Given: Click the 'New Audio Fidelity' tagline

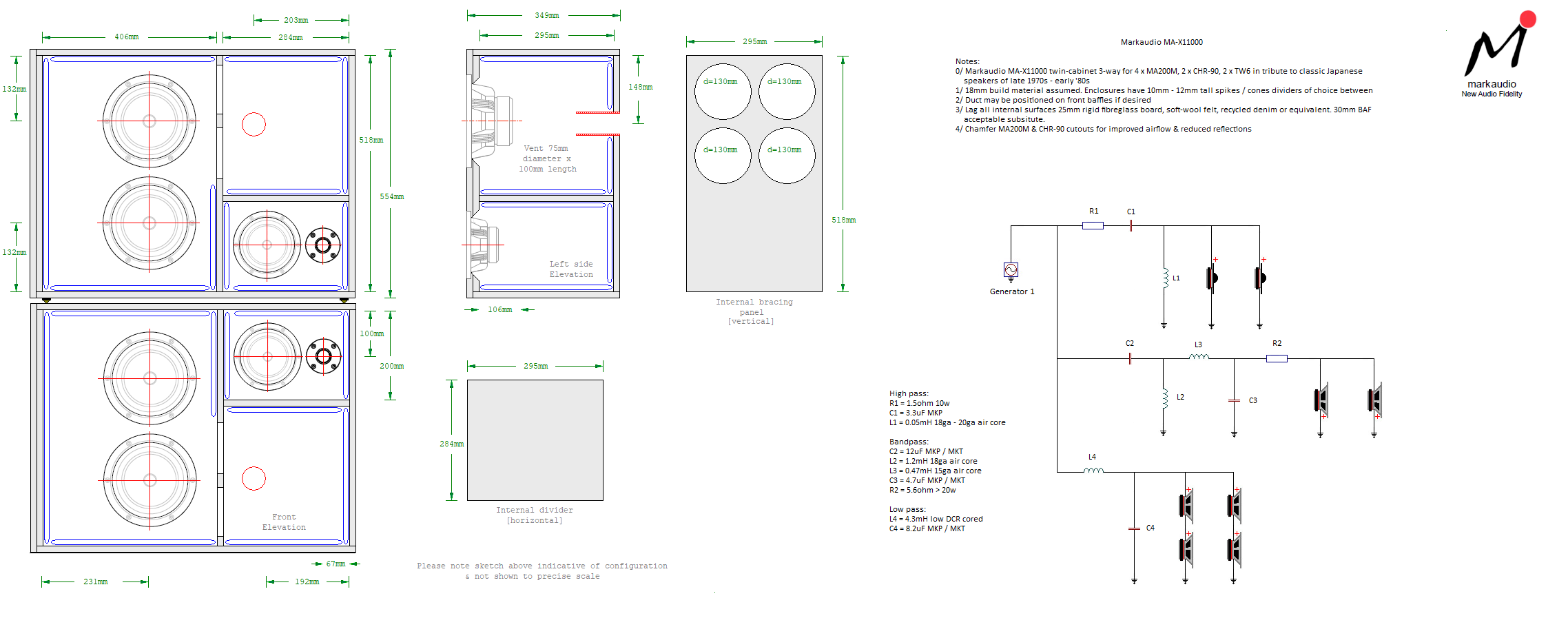Looking at the screenshot, I should click(1492, 94).
